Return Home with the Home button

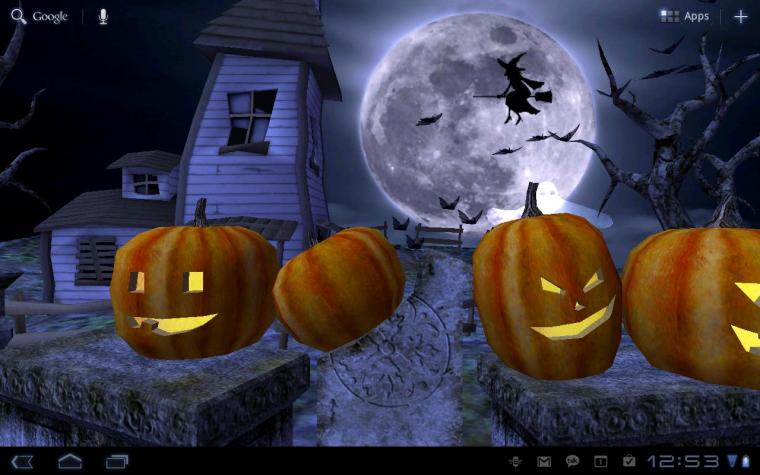click(70, 461)
